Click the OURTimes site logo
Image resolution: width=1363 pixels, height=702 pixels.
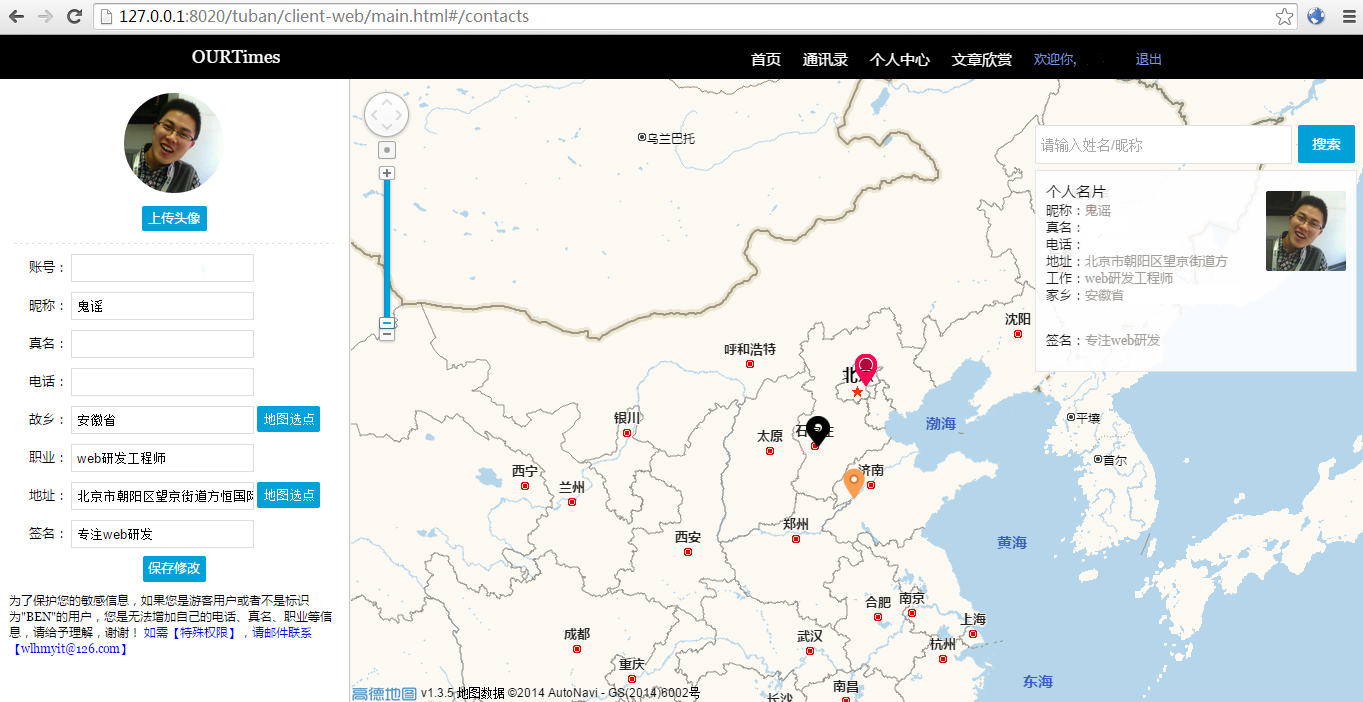236,57
